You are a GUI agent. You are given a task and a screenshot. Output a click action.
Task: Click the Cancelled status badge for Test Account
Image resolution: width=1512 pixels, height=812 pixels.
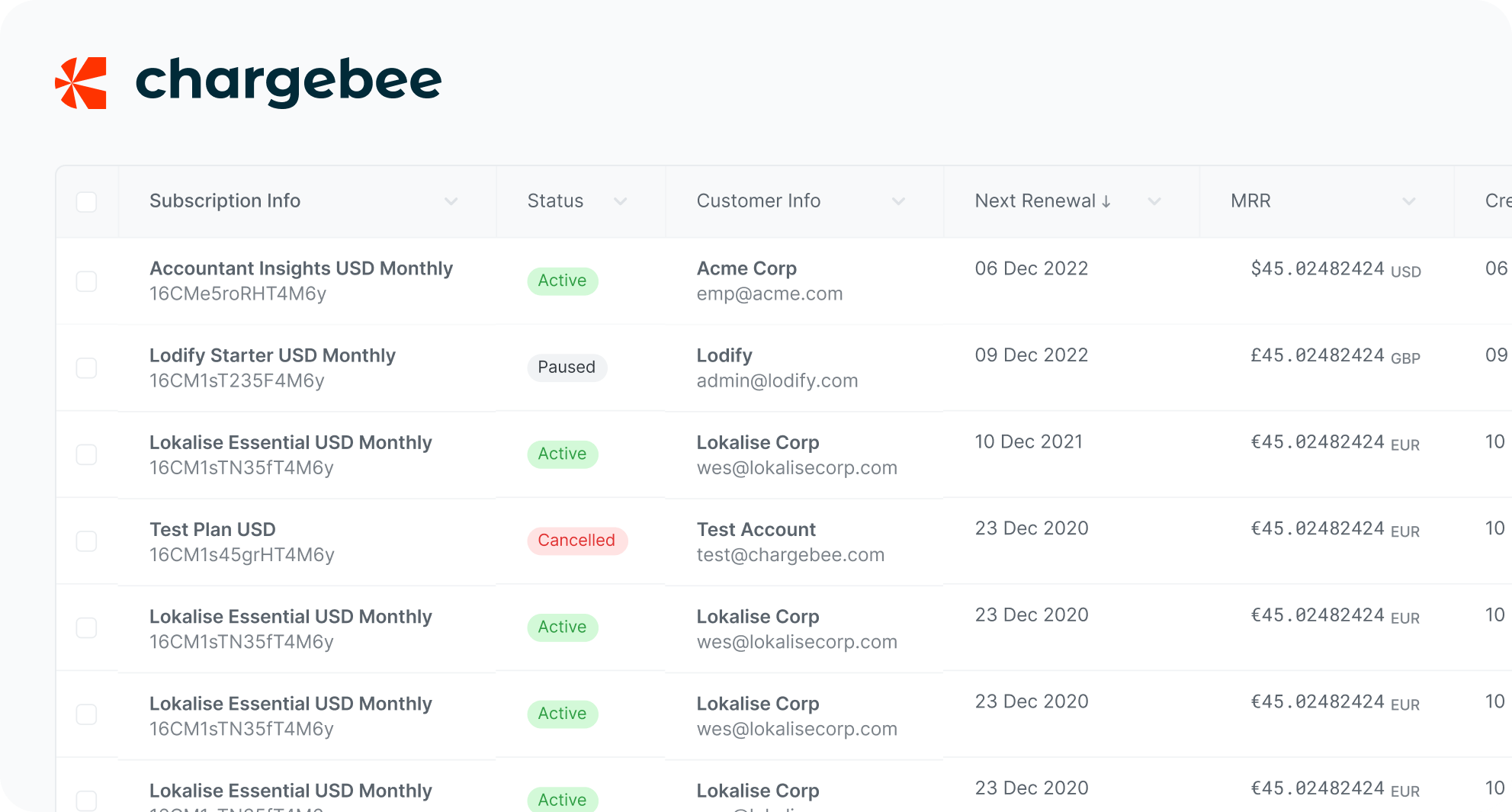(x=577, y=541)
